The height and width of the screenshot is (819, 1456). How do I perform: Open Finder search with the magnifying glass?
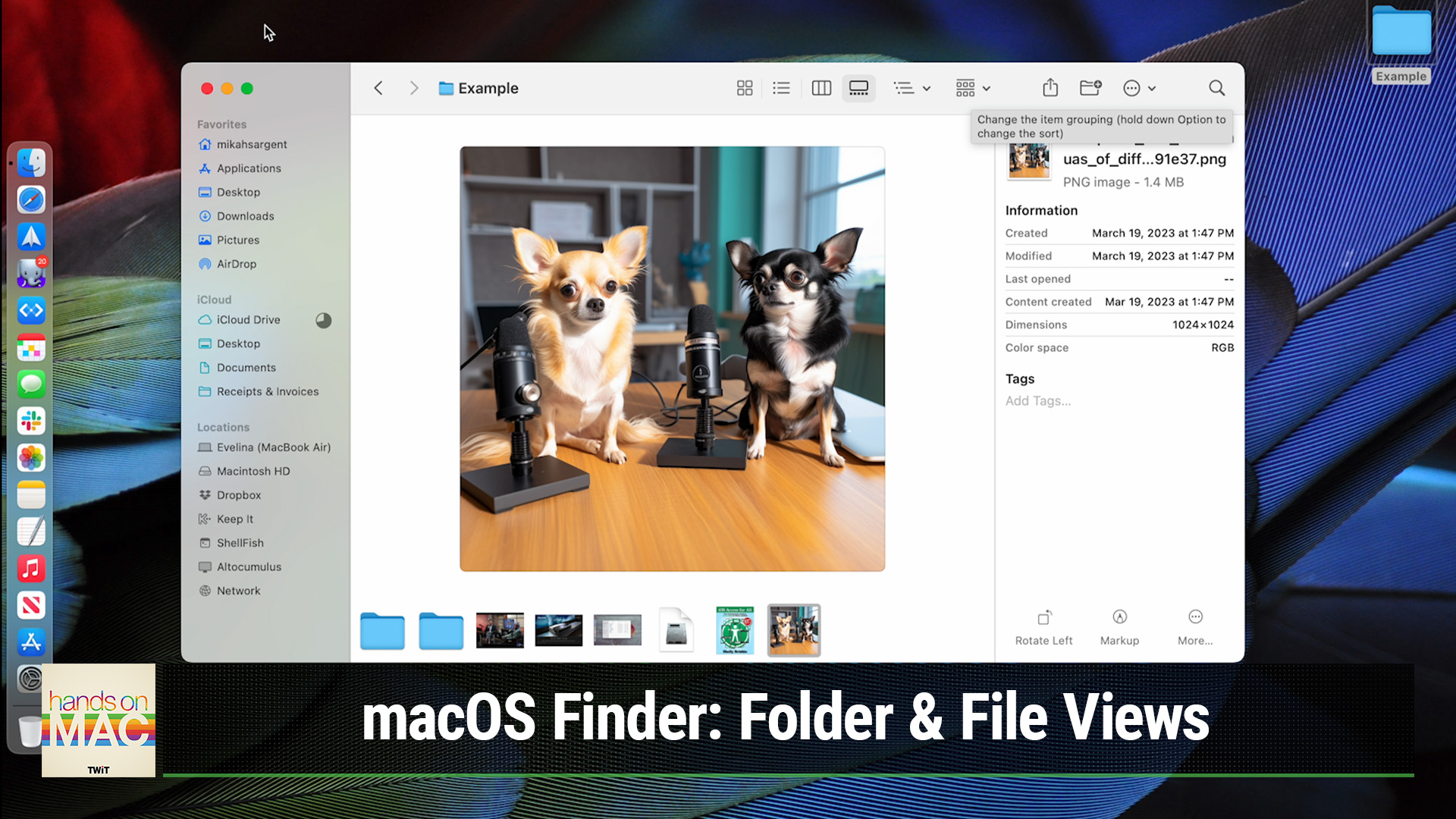(x=1216, y=88)
